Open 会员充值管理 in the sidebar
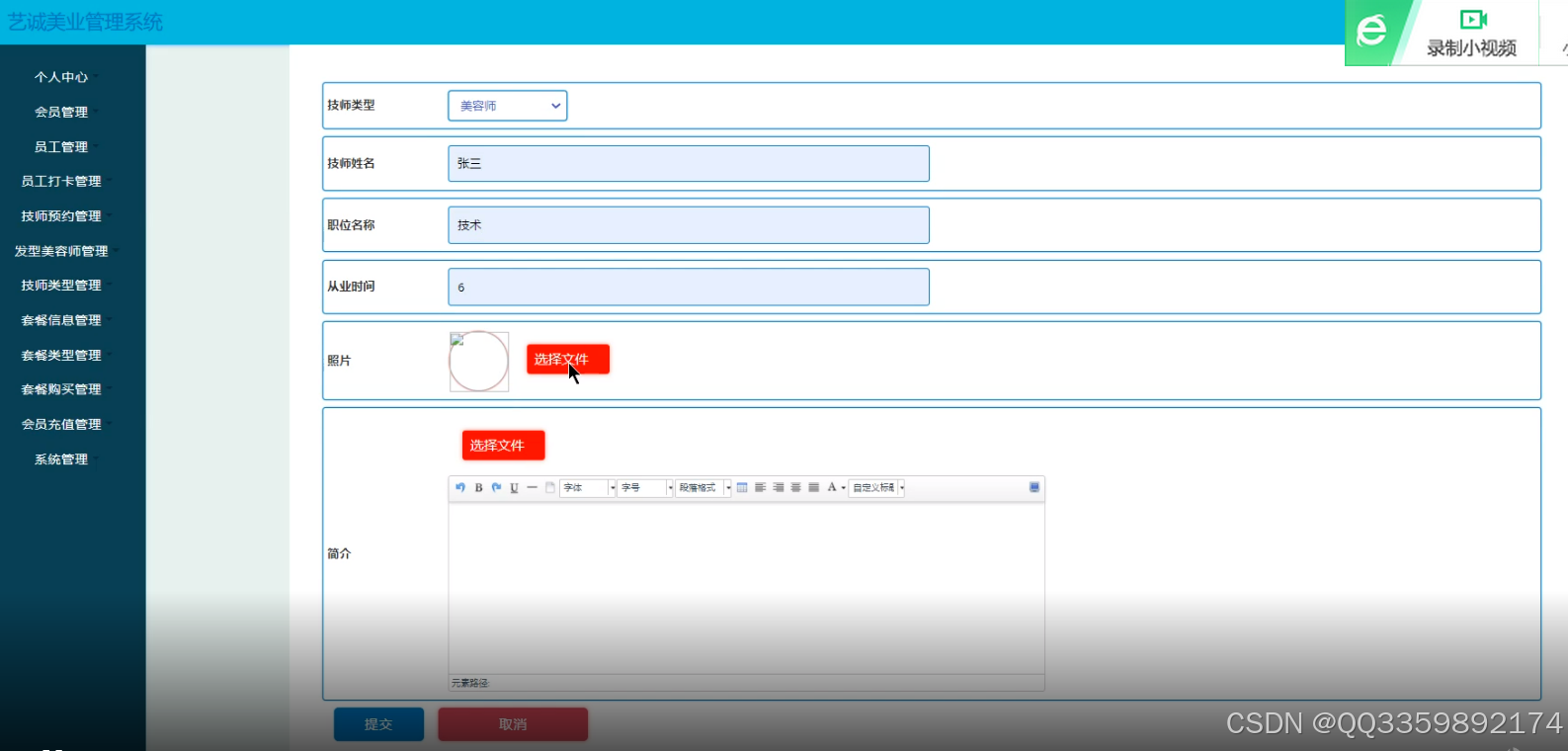The width and height of the screenshot is (1568, 751). [x=61, y=424]
